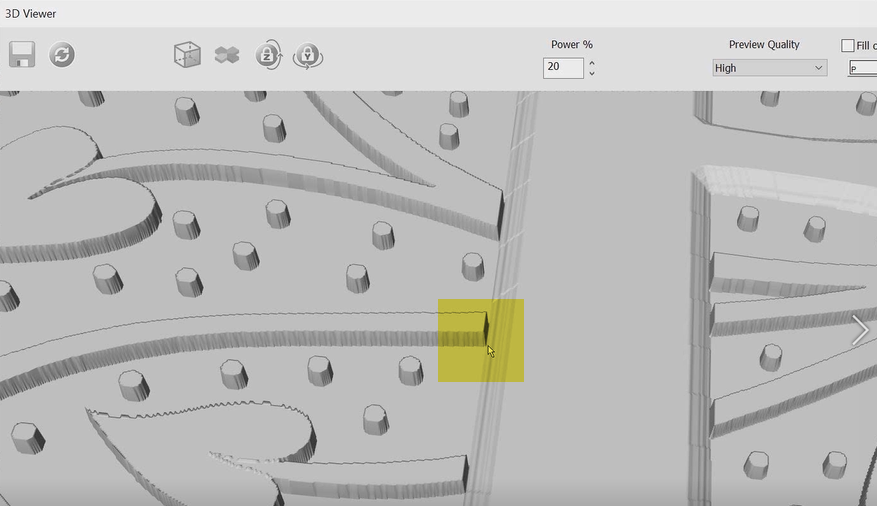Click the Save floppy disk icon
The height and width of the screenshot is (506, 877).
pyautogui.click(x=22, y=54)
